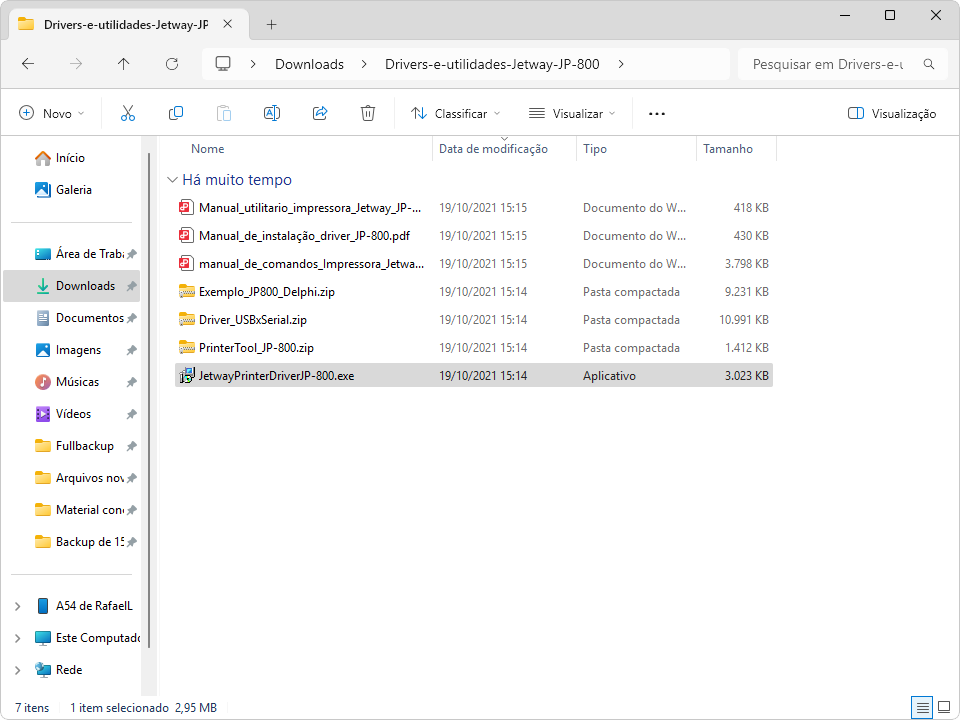Click the navigation pane scrollbar
Screen dimensions: 960x720
pyautogui.click(x=149, y=401)
